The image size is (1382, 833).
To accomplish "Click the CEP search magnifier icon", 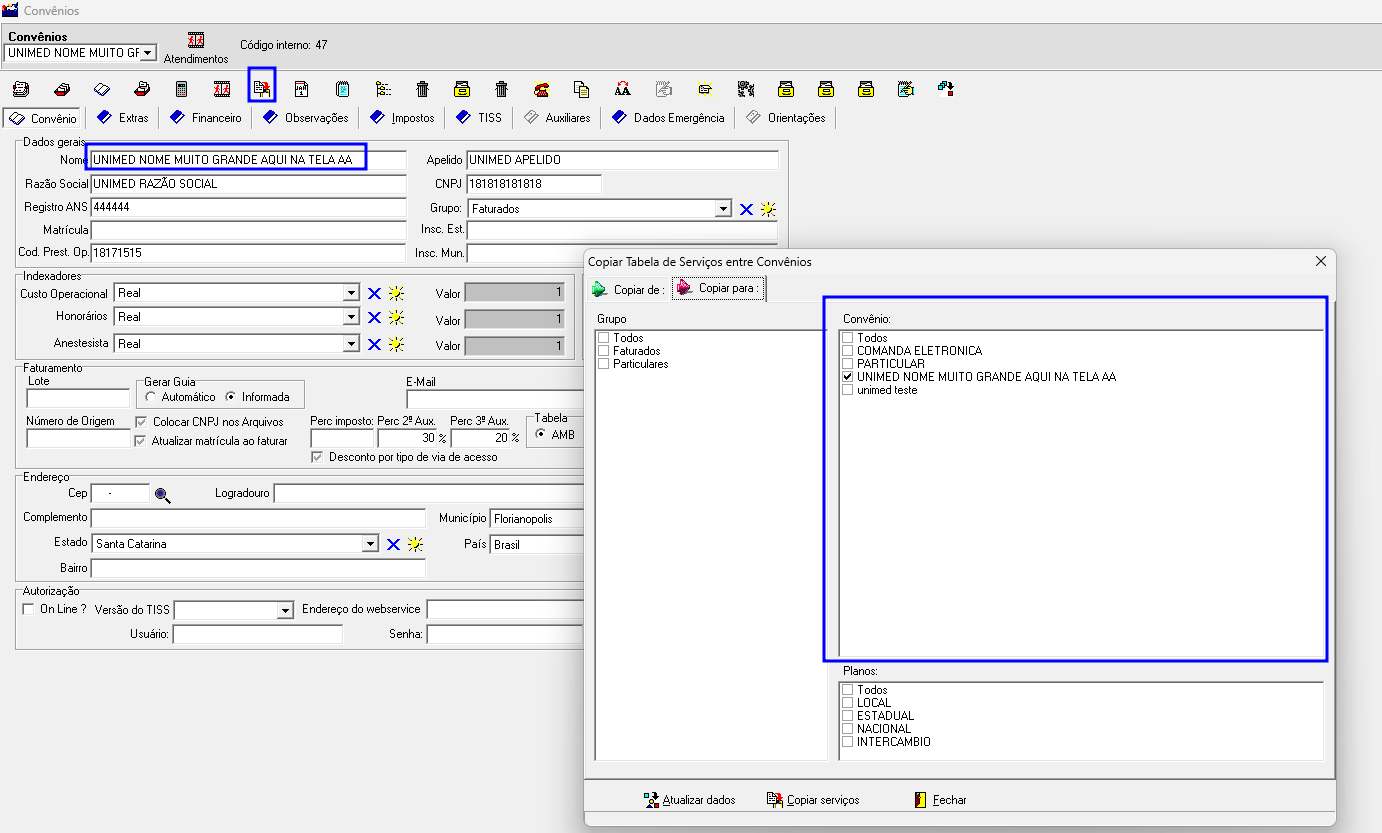I will 163,494.
